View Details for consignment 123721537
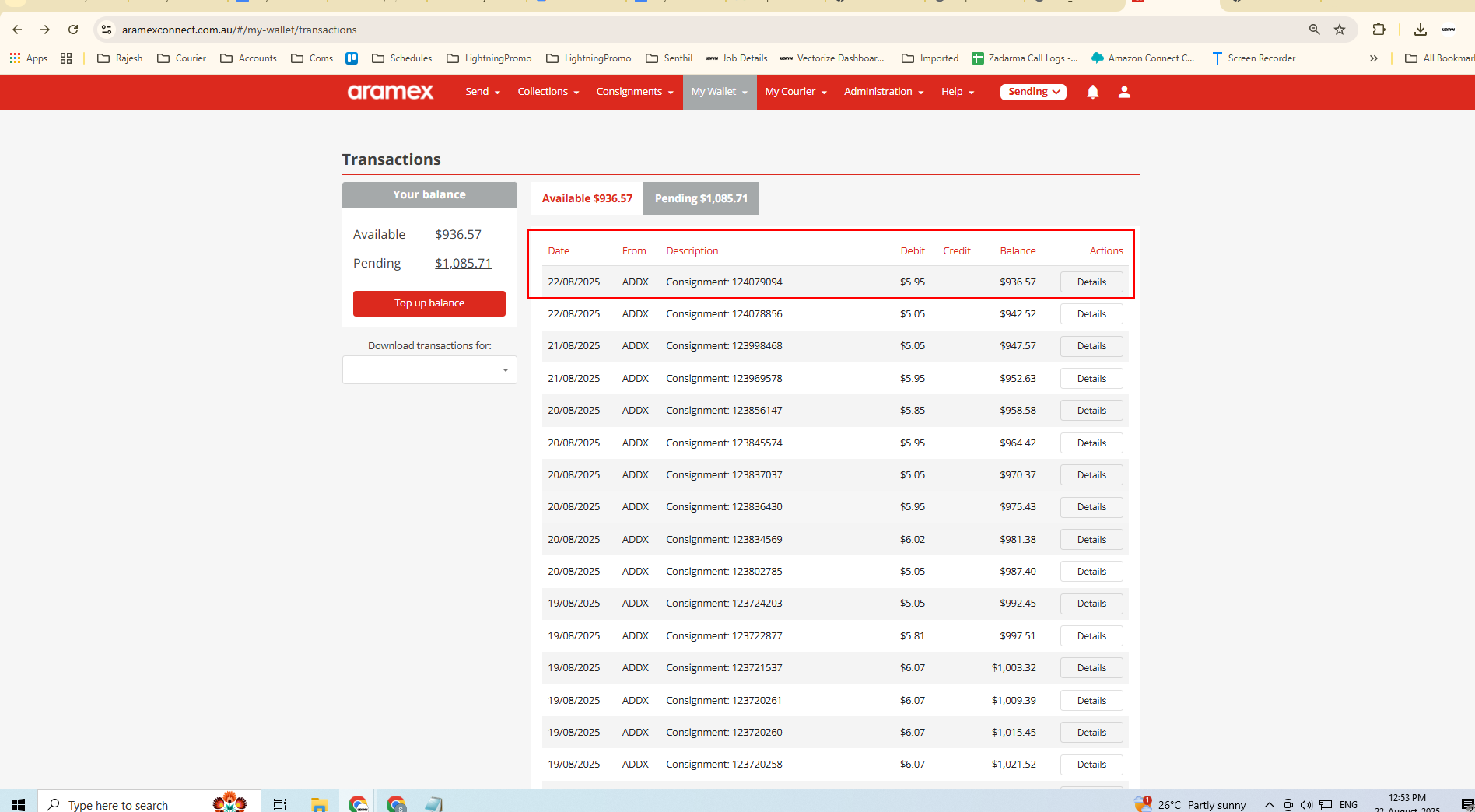 tap(1091, 668)
